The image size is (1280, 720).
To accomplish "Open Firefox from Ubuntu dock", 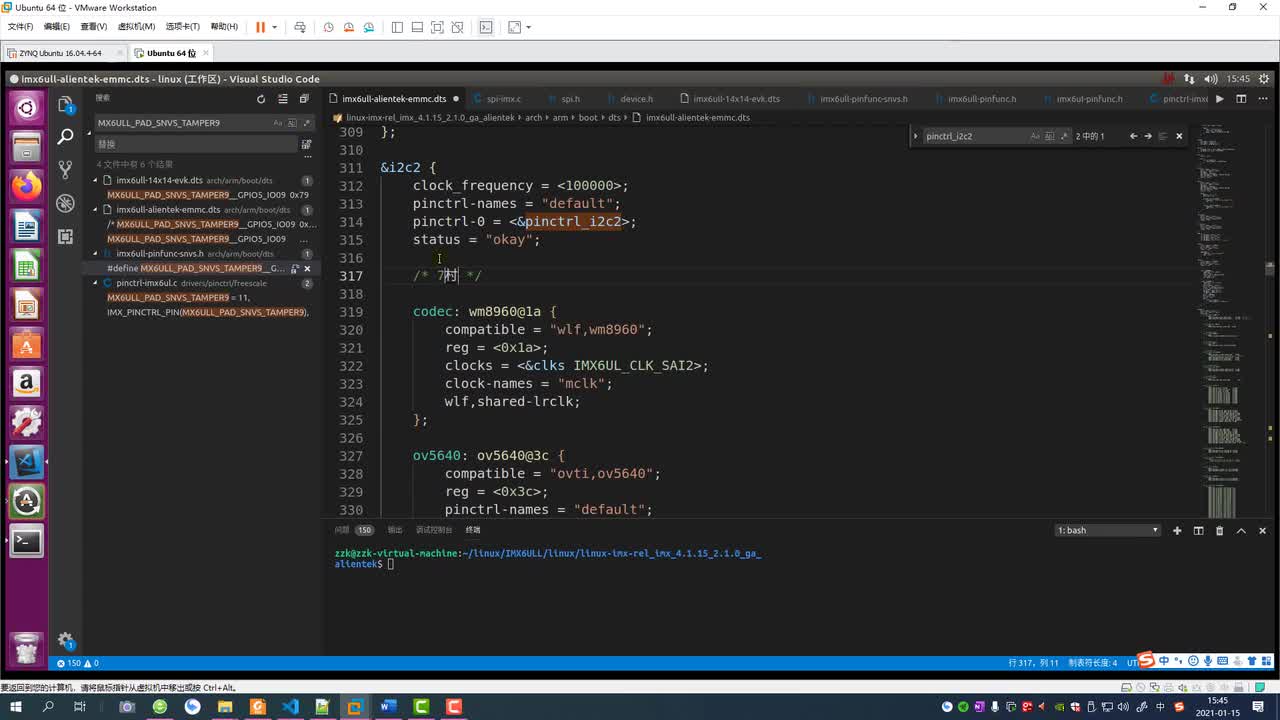I will [x=27, y=186].
